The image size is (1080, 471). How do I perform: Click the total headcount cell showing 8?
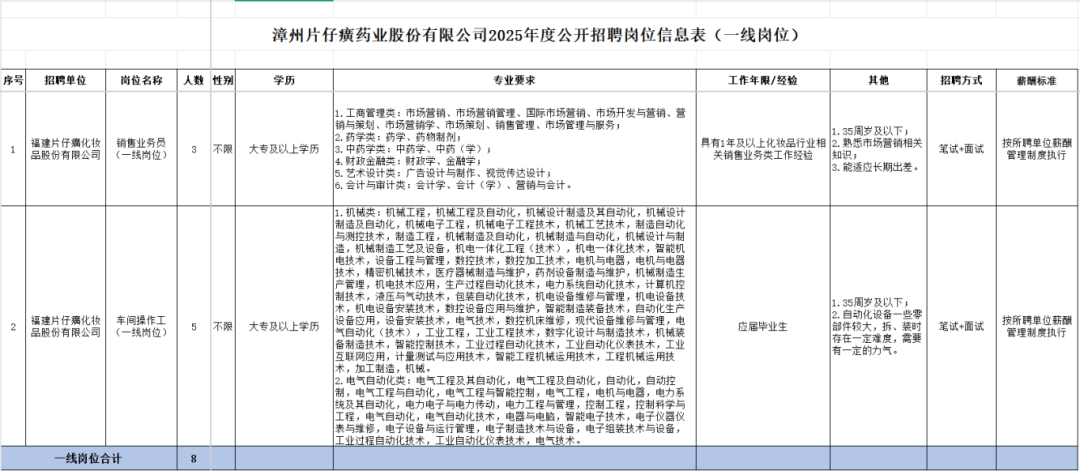pos(193,459)
